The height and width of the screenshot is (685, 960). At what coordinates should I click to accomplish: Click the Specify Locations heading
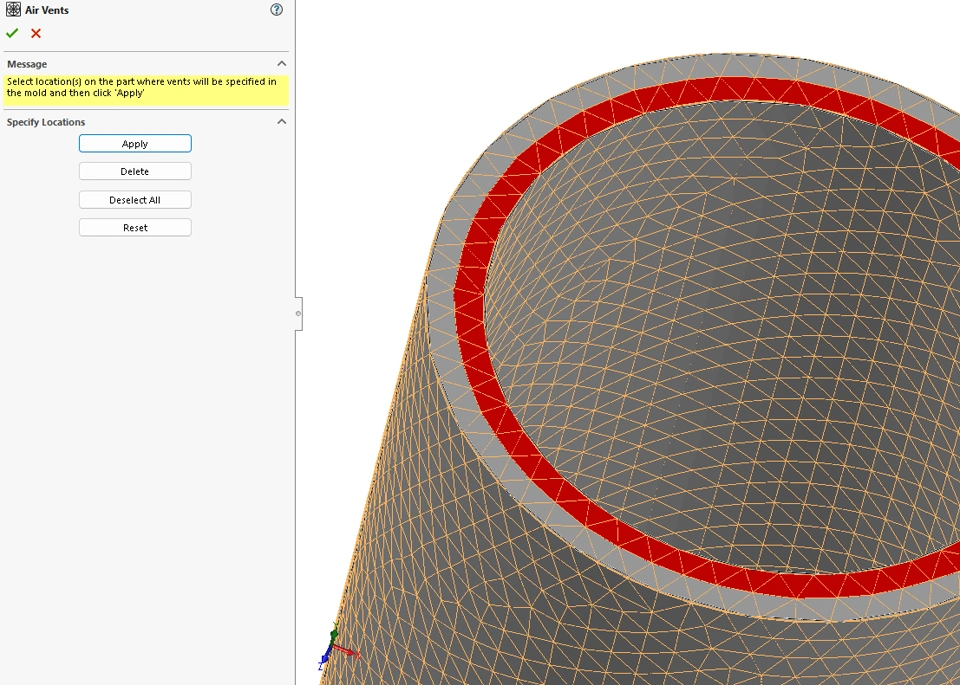pos(46,122)
